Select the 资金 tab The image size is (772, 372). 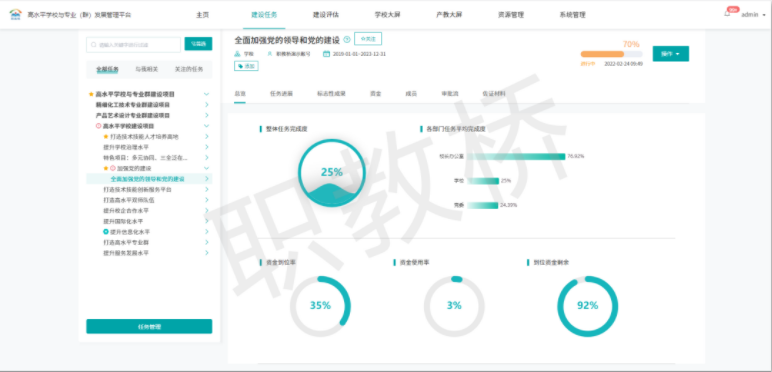[376, 93]
